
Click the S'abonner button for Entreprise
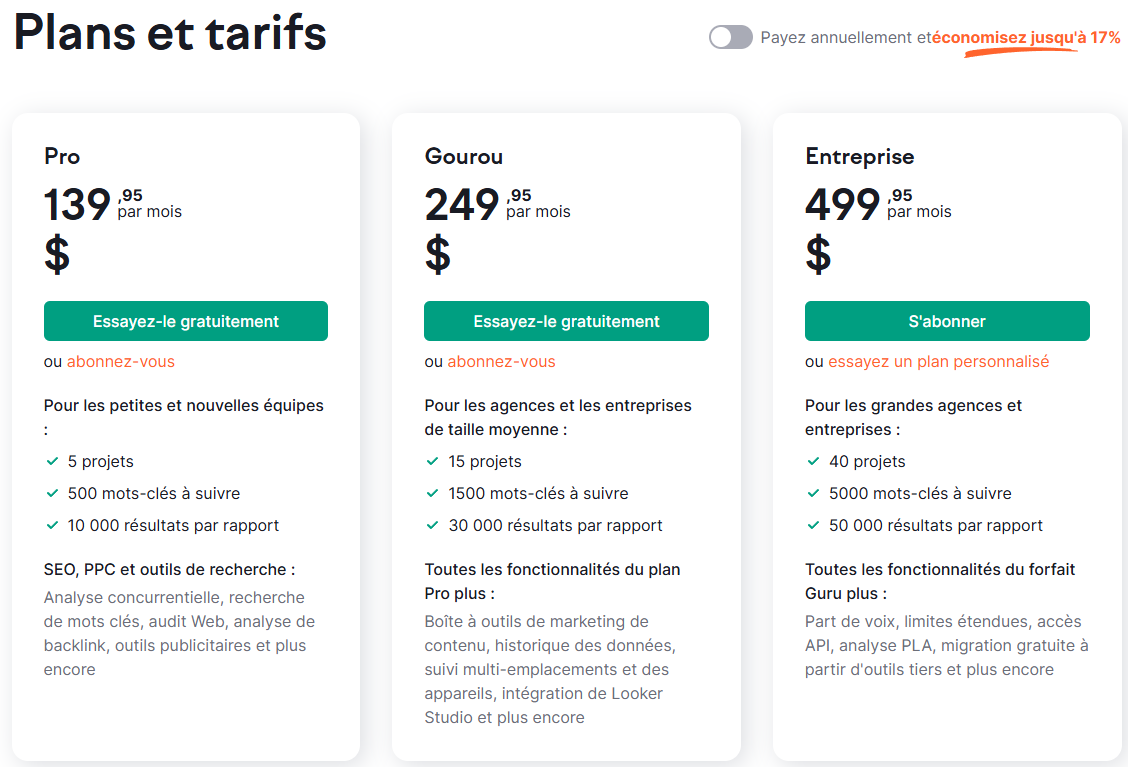pos(947,321)
